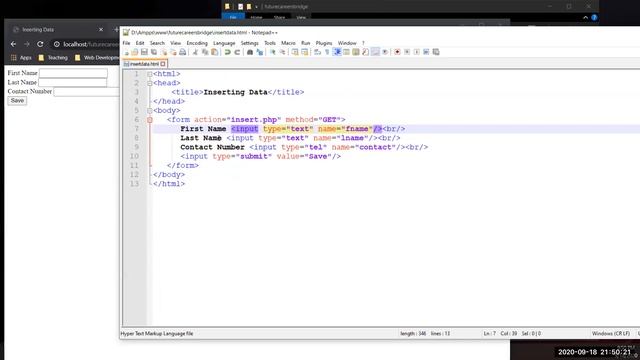Collapse the body fold marker on line 5
Screen dimensions: 640x360
click(150, 111)
